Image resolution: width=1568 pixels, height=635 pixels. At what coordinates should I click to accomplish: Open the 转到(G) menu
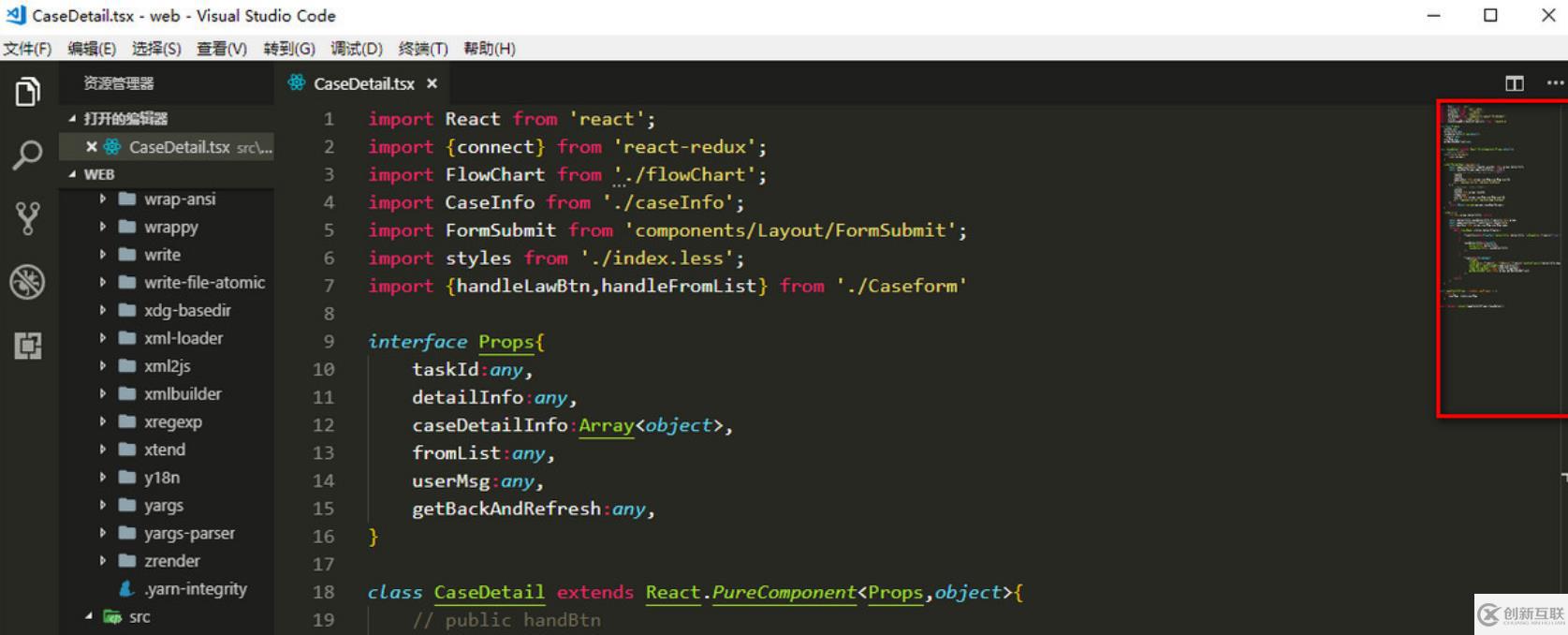(x=289, y=49)
